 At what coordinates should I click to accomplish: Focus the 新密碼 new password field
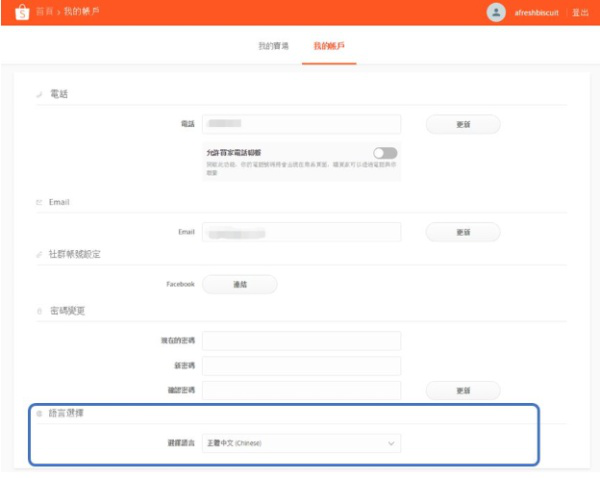(300, 366)
